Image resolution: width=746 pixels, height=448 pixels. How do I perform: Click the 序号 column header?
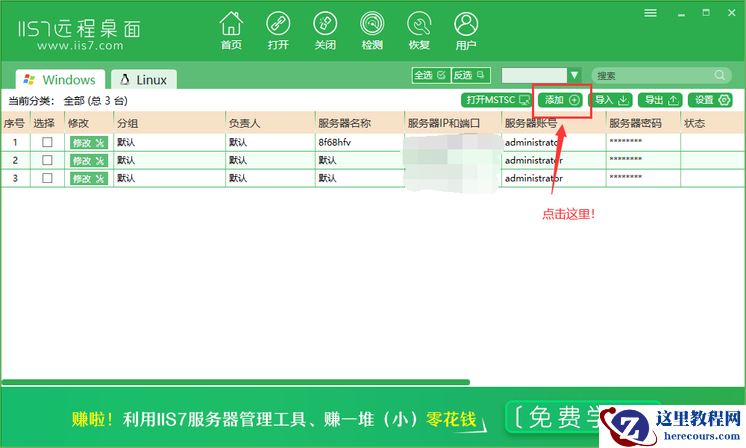[x=14, y=123]
